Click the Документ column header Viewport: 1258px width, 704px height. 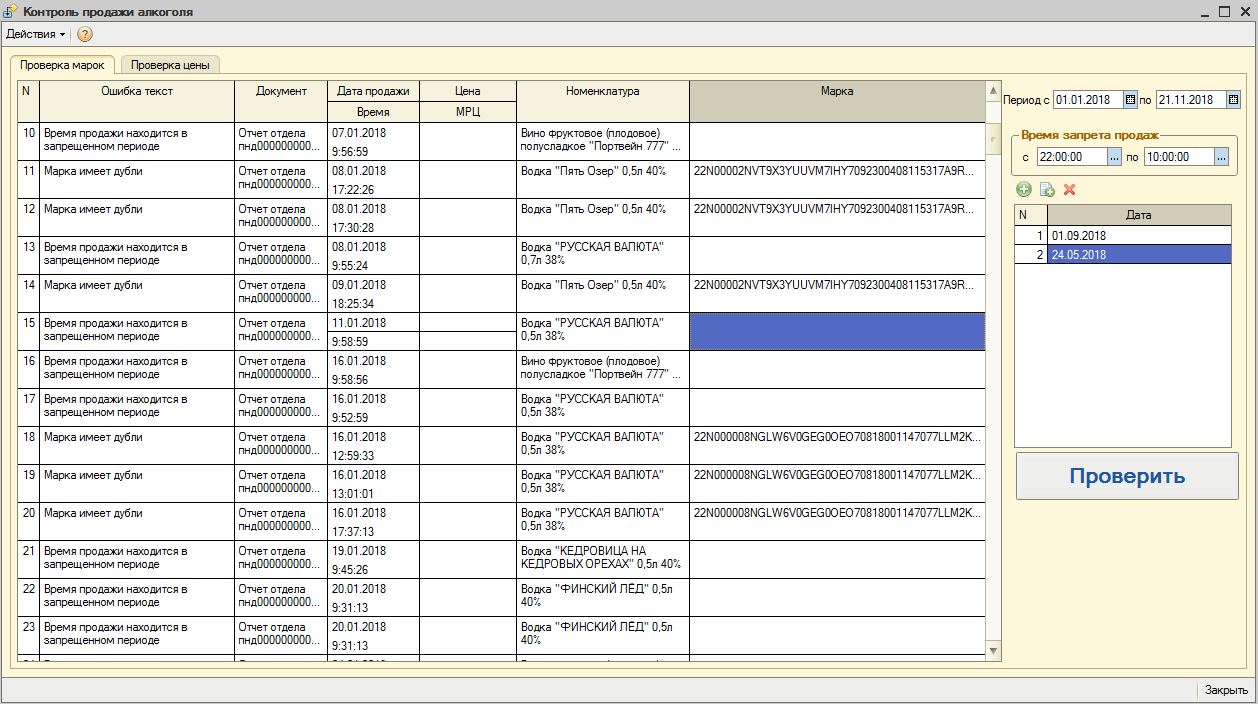(281, 101)
